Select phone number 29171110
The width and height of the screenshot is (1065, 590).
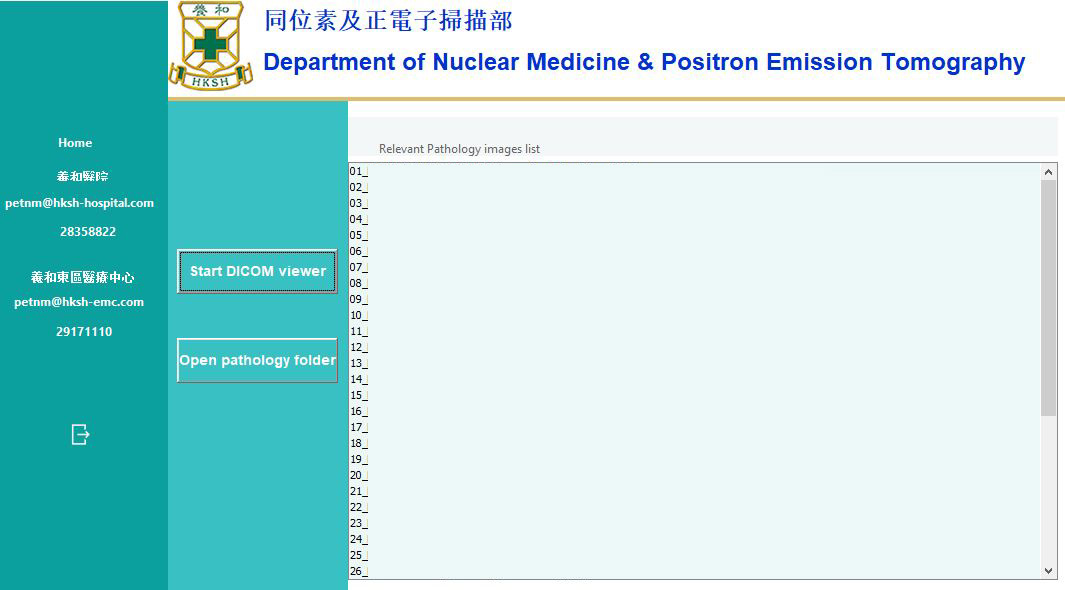84,332
